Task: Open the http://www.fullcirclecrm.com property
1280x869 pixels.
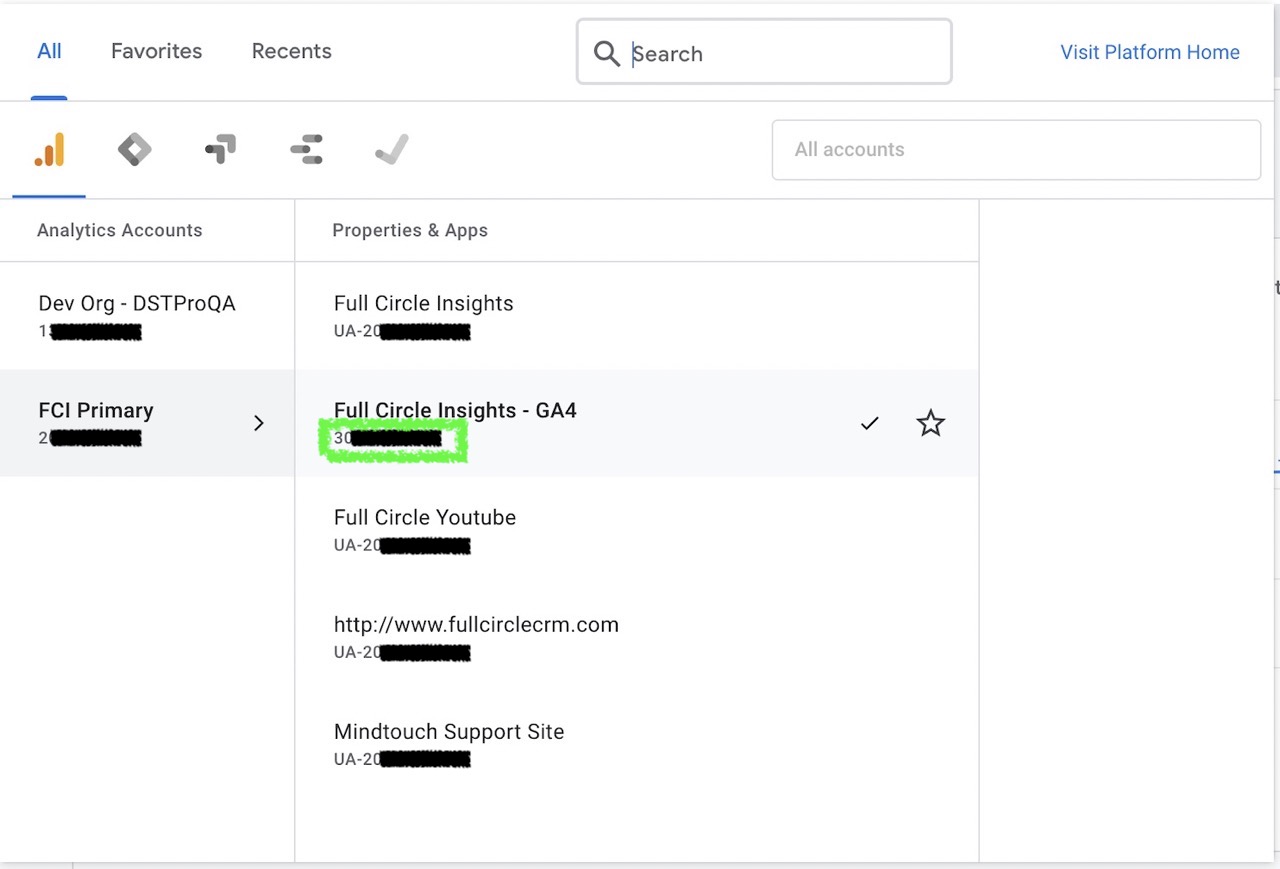Action: 637,637
